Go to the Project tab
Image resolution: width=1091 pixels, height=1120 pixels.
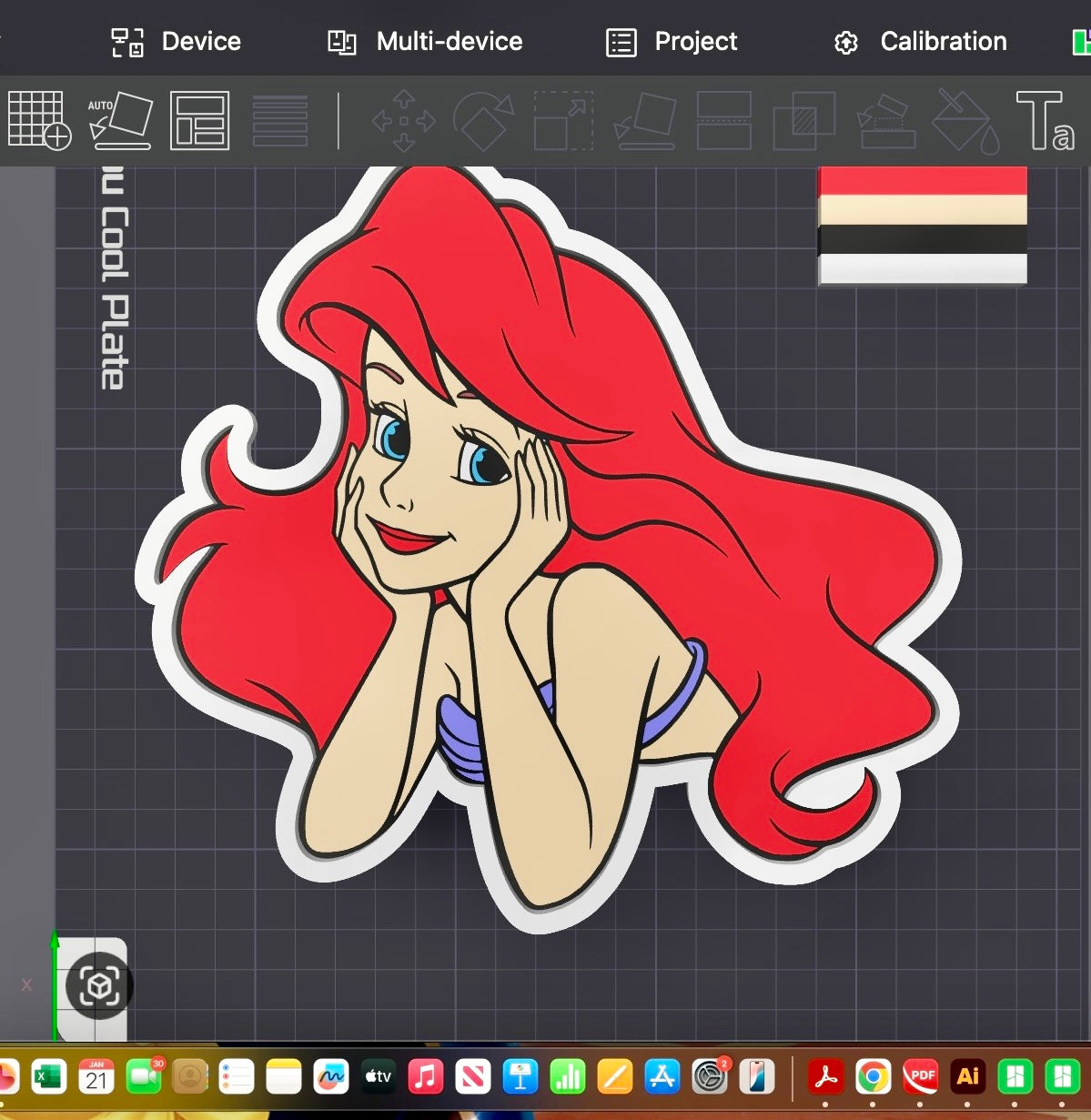pos(672,42)
